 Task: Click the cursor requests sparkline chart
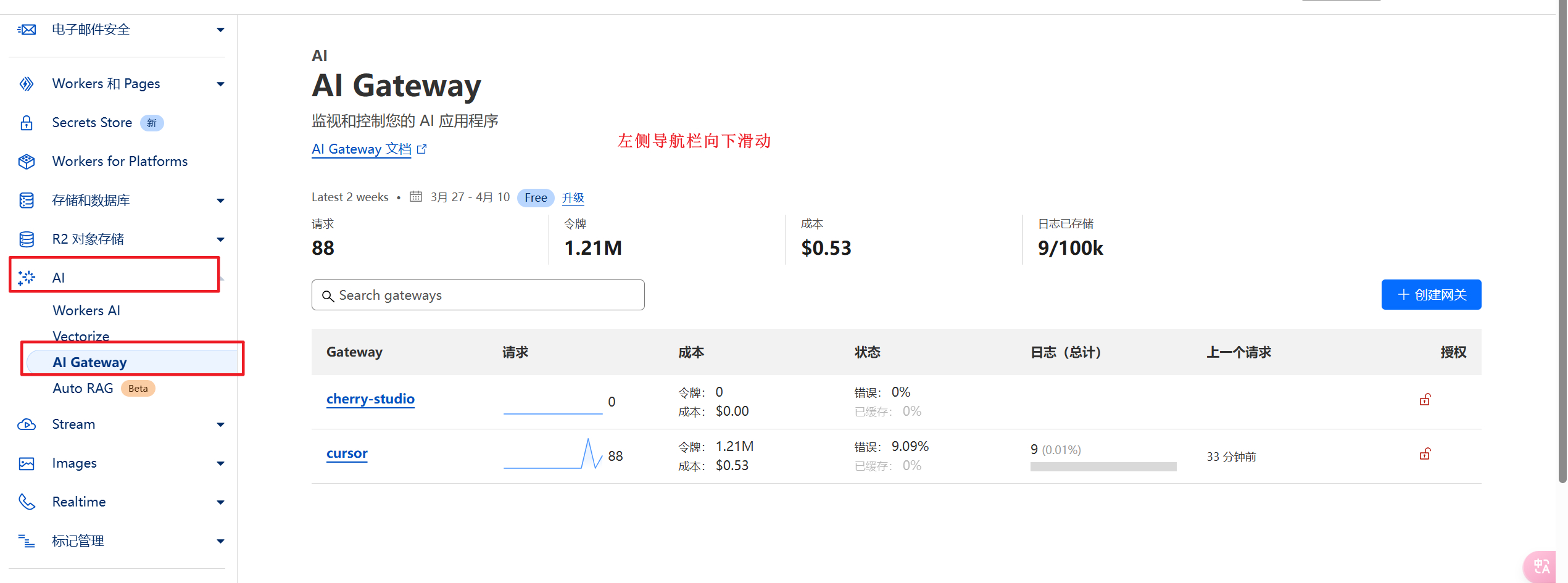[553, 453]
